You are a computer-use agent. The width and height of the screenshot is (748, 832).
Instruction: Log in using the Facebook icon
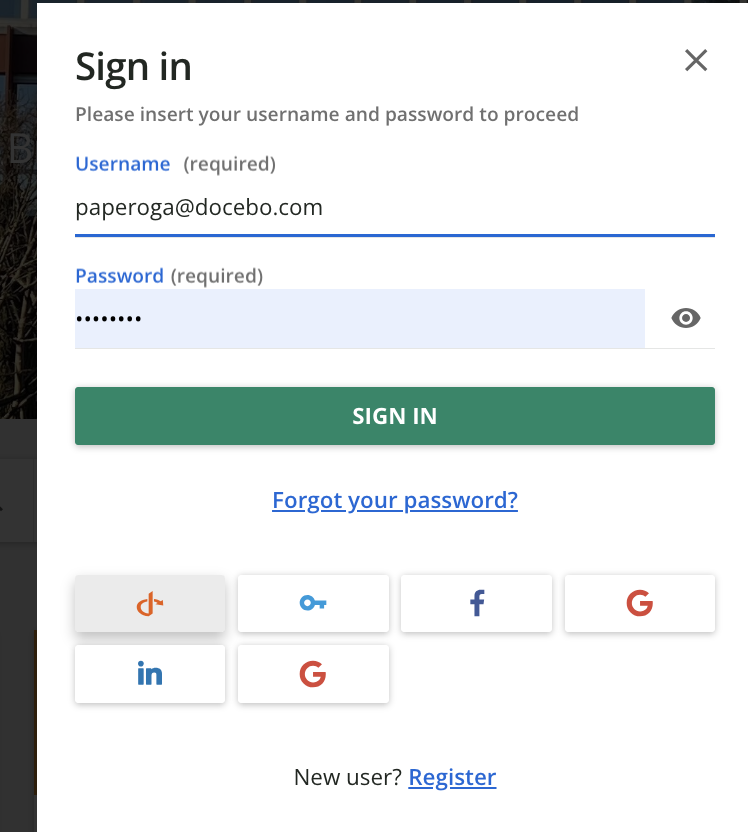(x=476, y=603)
